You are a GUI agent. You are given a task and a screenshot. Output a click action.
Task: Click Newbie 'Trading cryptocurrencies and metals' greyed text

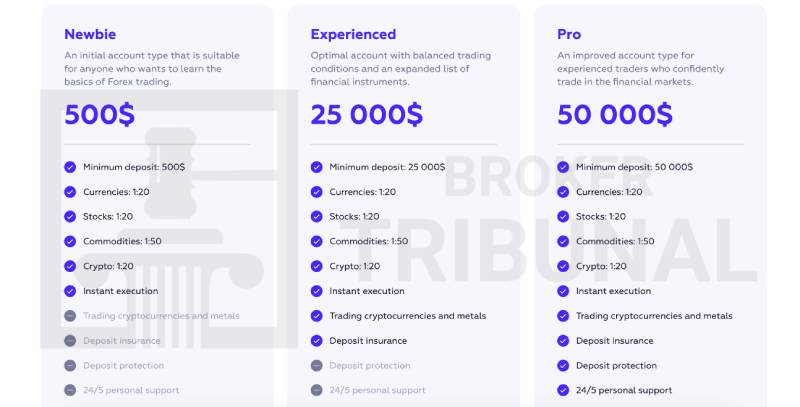[x=161, y=316]
